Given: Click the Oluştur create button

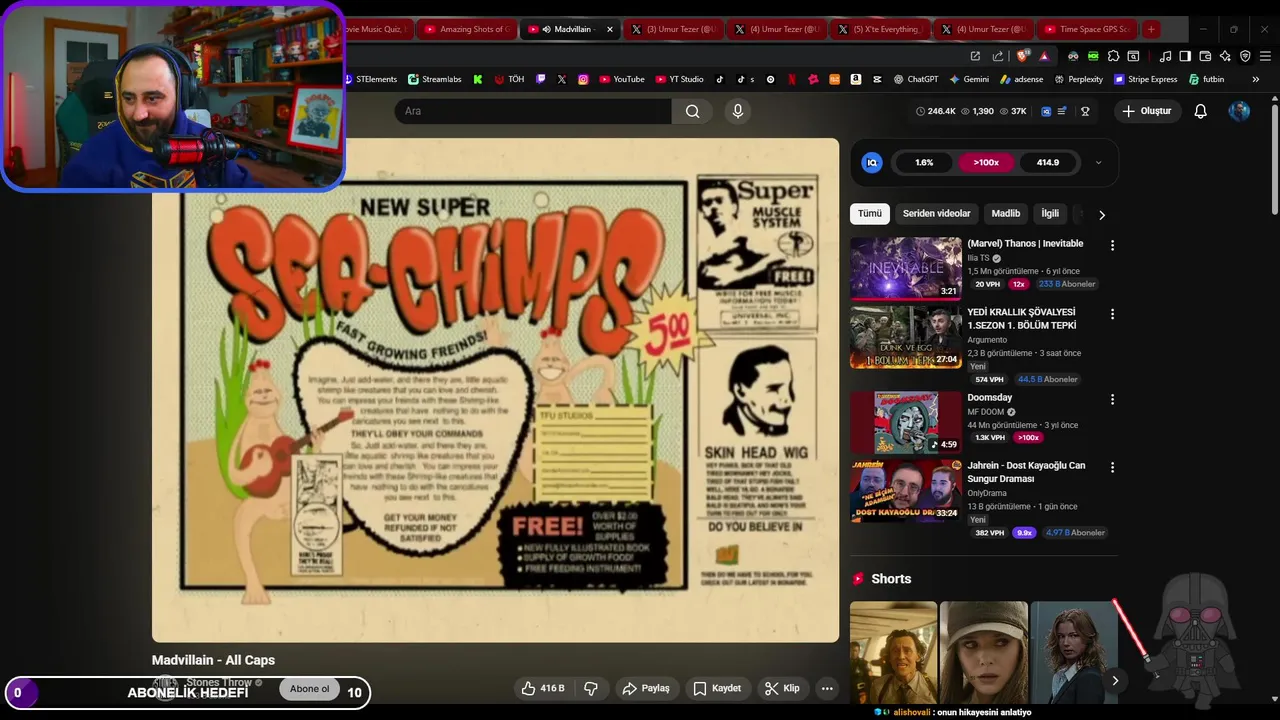Looking at the screenshot, I should [x=1146, y=111].
